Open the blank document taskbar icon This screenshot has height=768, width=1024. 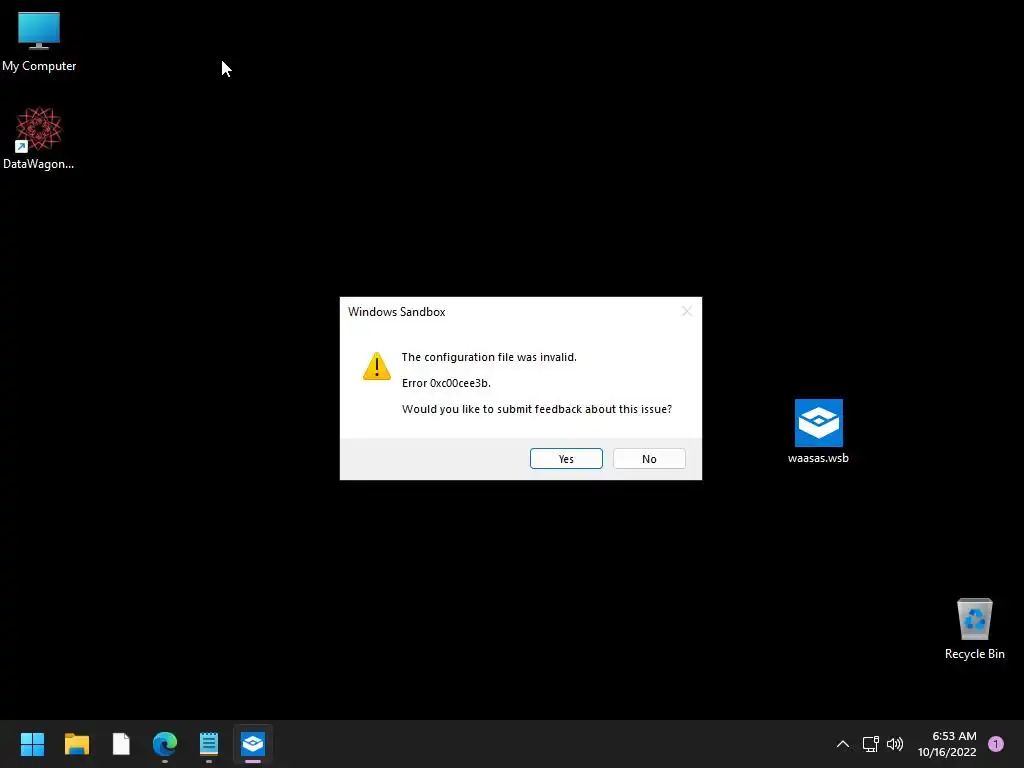pos(121,744)
